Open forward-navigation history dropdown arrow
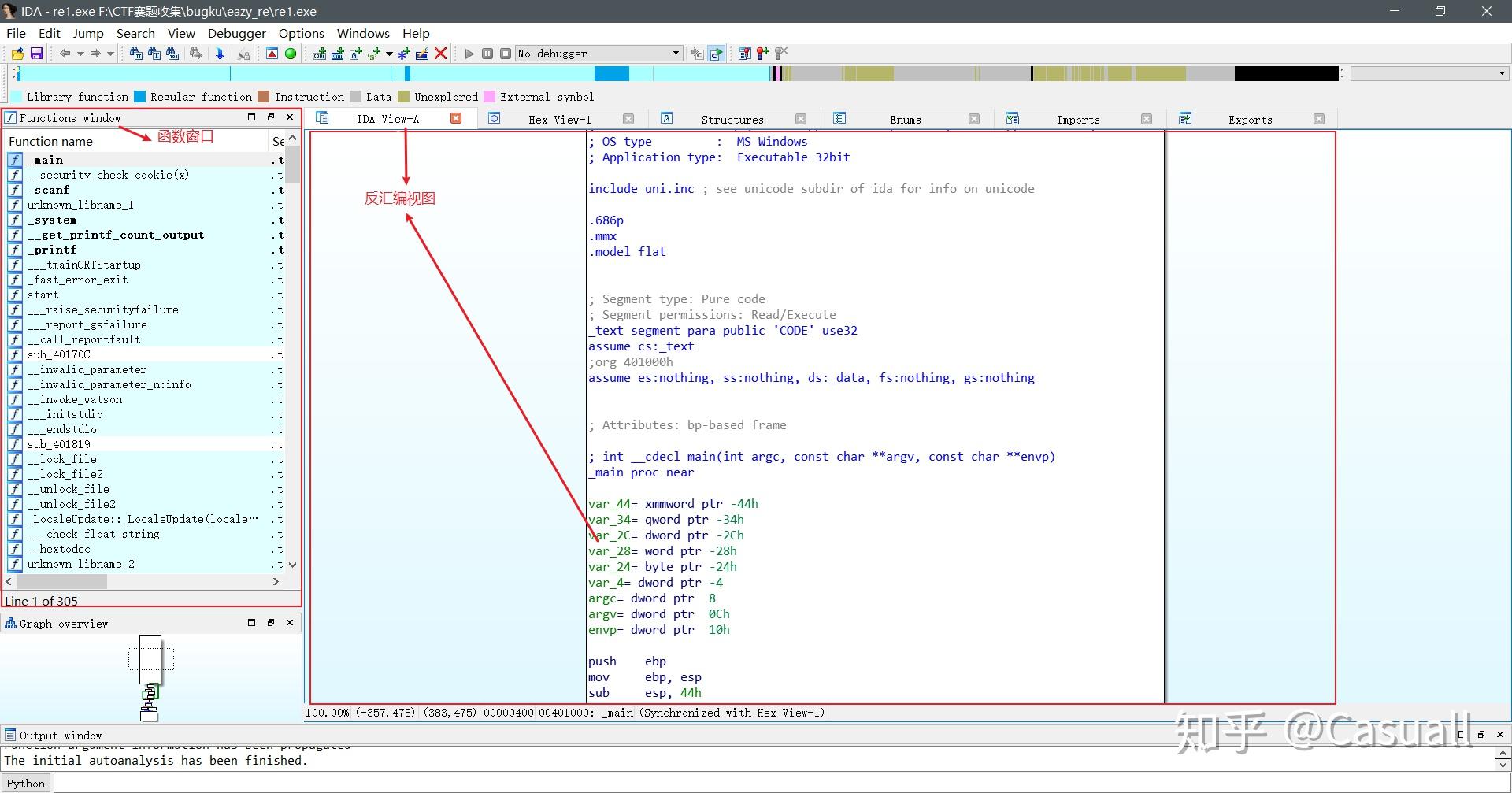Image resolution: width=1512 pixels, height=793 pixels. pos(110,54)
